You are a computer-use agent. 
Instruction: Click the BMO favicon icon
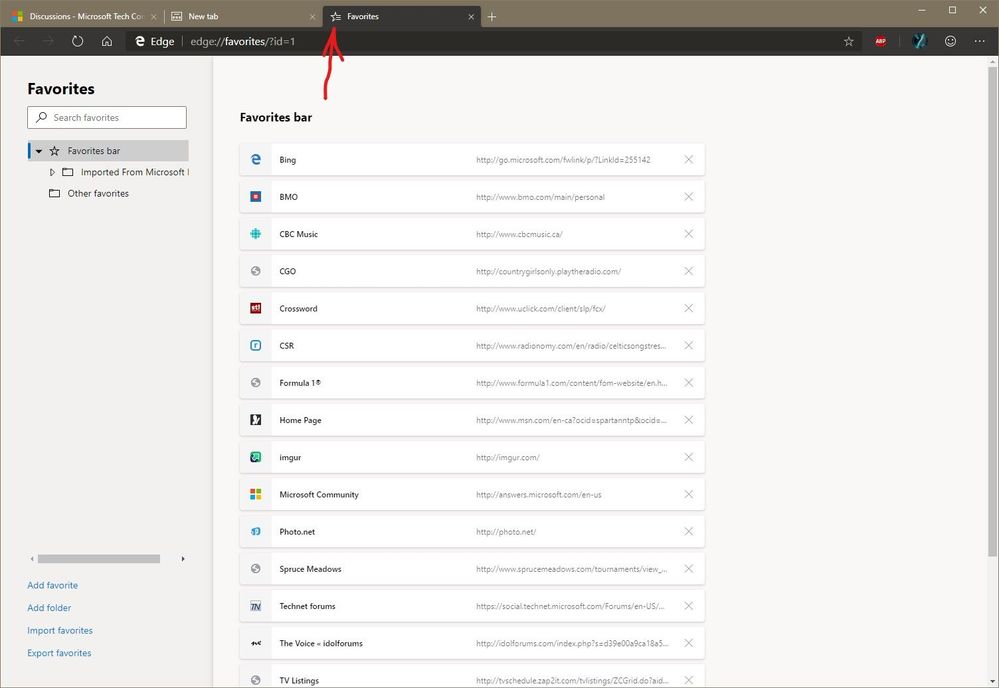click(x=255, y=197)
